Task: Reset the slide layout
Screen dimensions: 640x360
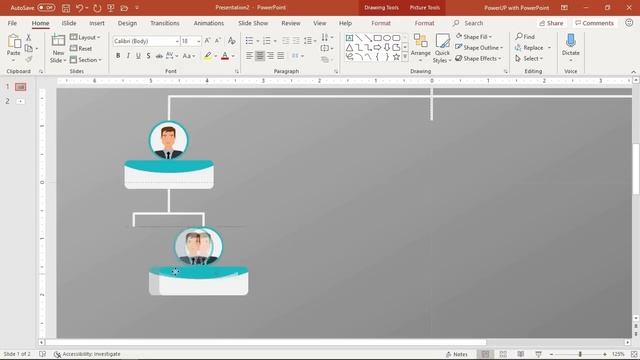Action: [x=81, y=49]
